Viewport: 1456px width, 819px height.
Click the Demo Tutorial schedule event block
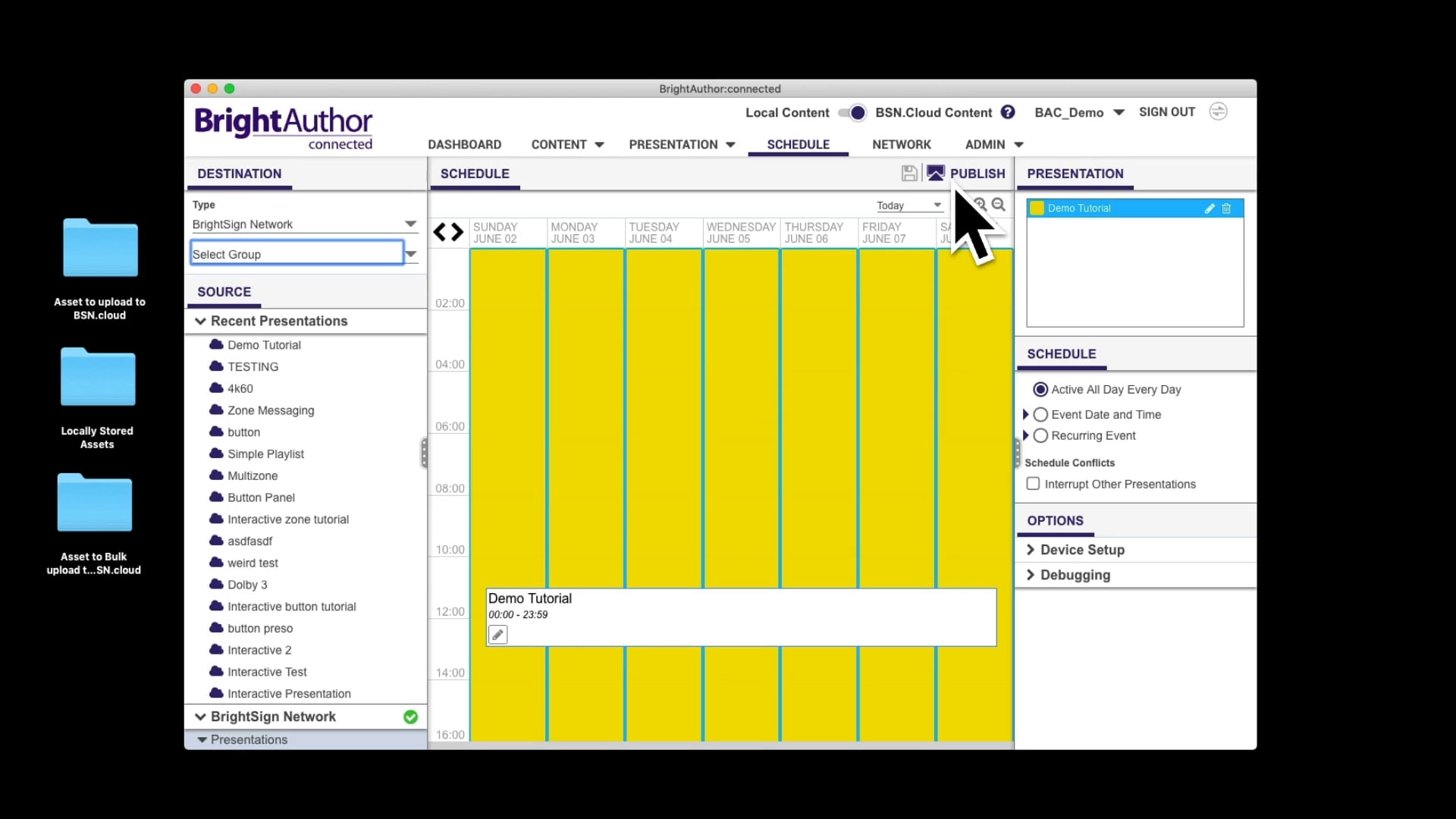741,617
